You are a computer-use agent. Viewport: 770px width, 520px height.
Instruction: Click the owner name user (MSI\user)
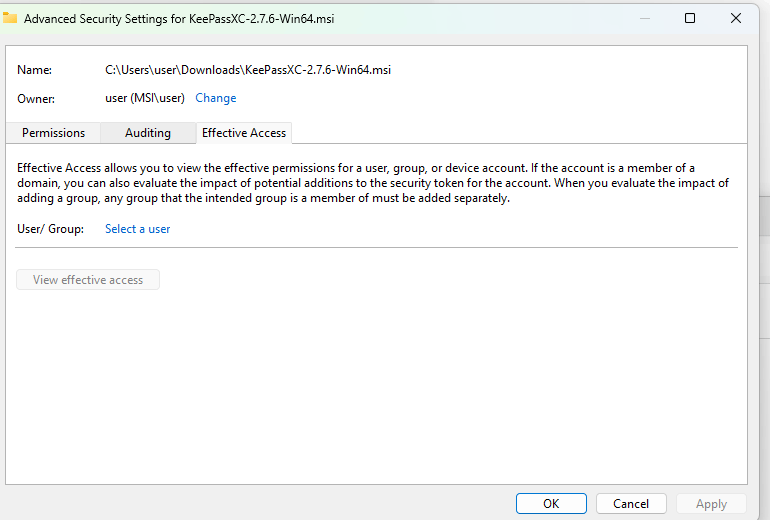point(145,98)
